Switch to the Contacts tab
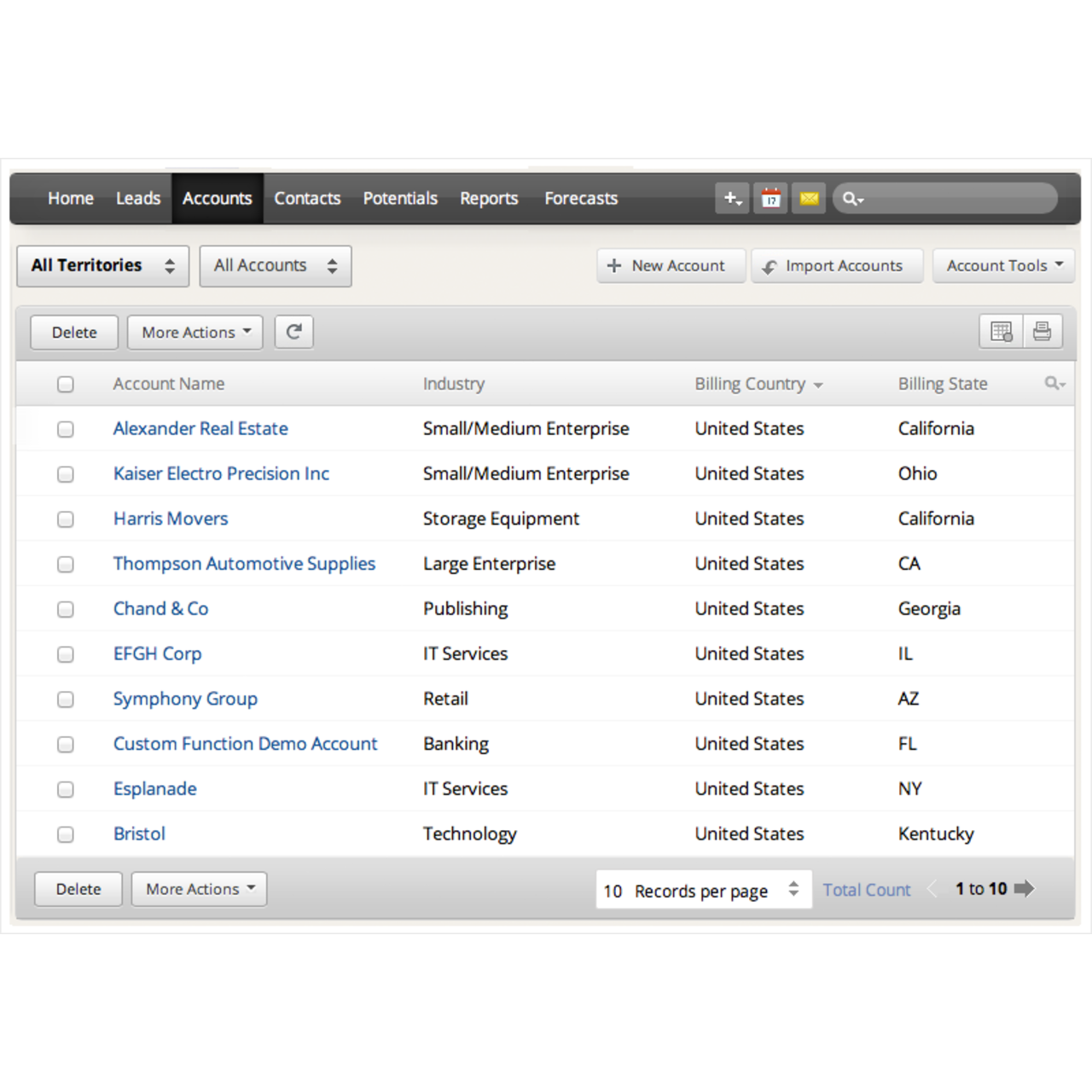The height and width of the screenshot is (1092, 1092). (x=307, y=199)
